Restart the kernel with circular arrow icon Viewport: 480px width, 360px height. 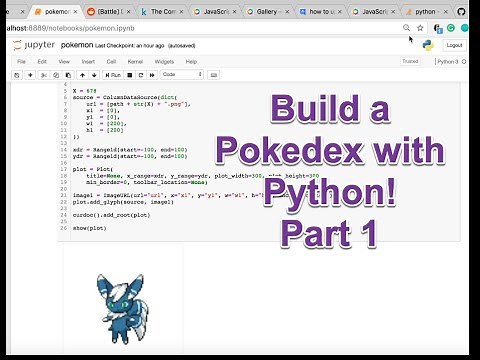[141, 75]
